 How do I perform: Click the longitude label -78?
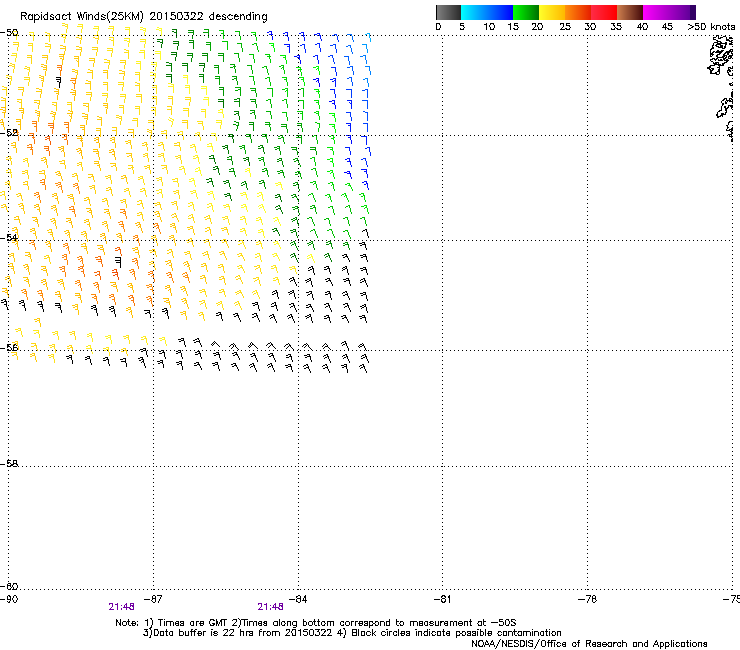(x=587, y=599)
